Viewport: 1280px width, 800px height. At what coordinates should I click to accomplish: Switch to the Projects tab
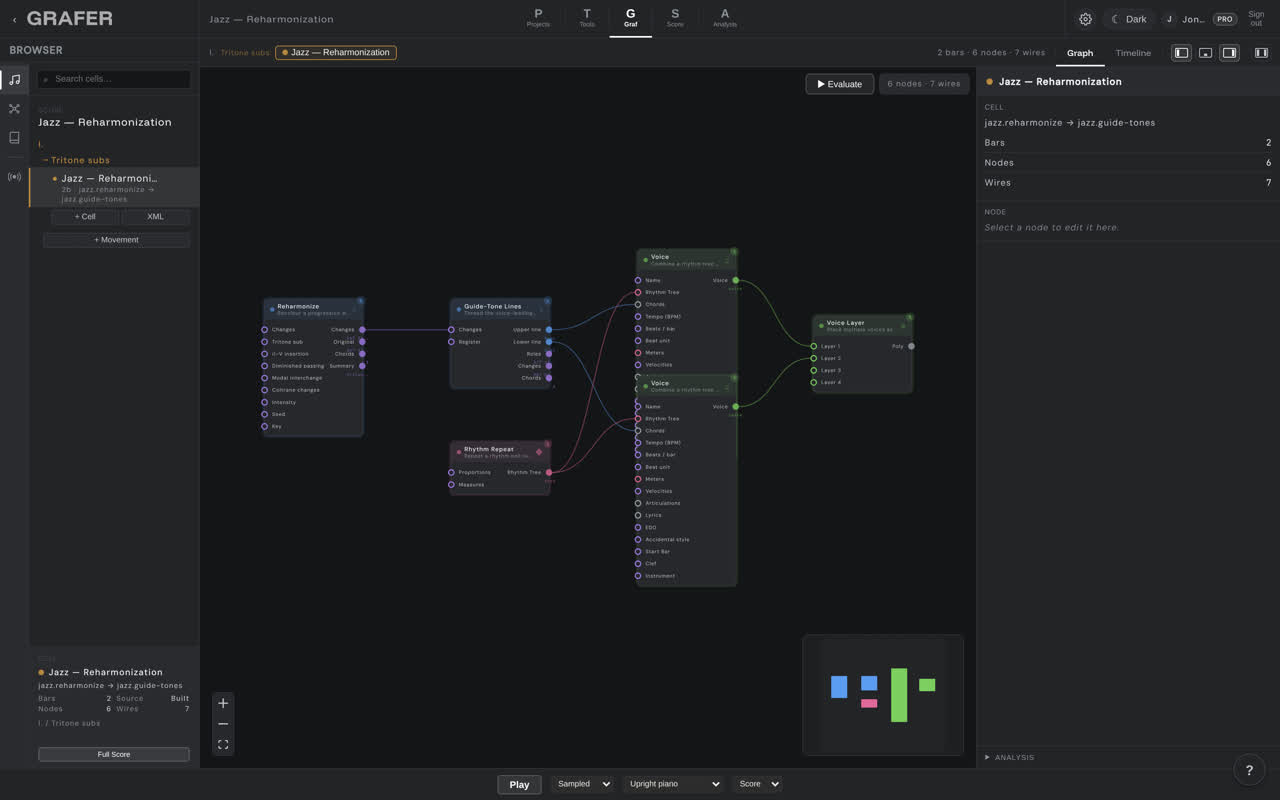pos(538,18)
